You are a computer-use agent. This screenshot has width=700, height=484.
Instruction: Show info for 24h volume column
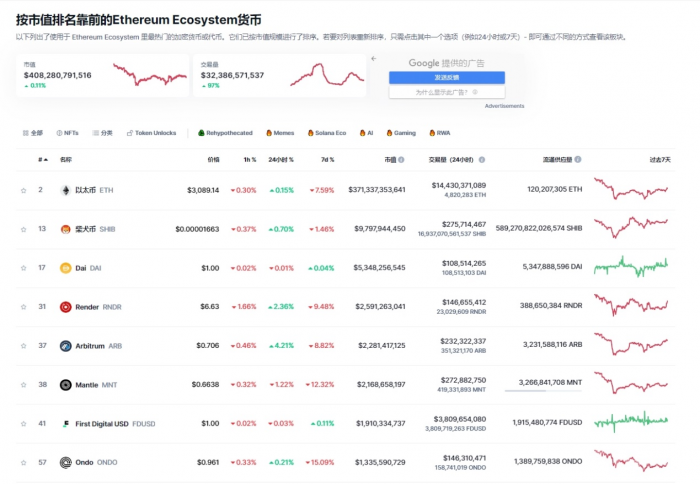click(x=482, y=160)
